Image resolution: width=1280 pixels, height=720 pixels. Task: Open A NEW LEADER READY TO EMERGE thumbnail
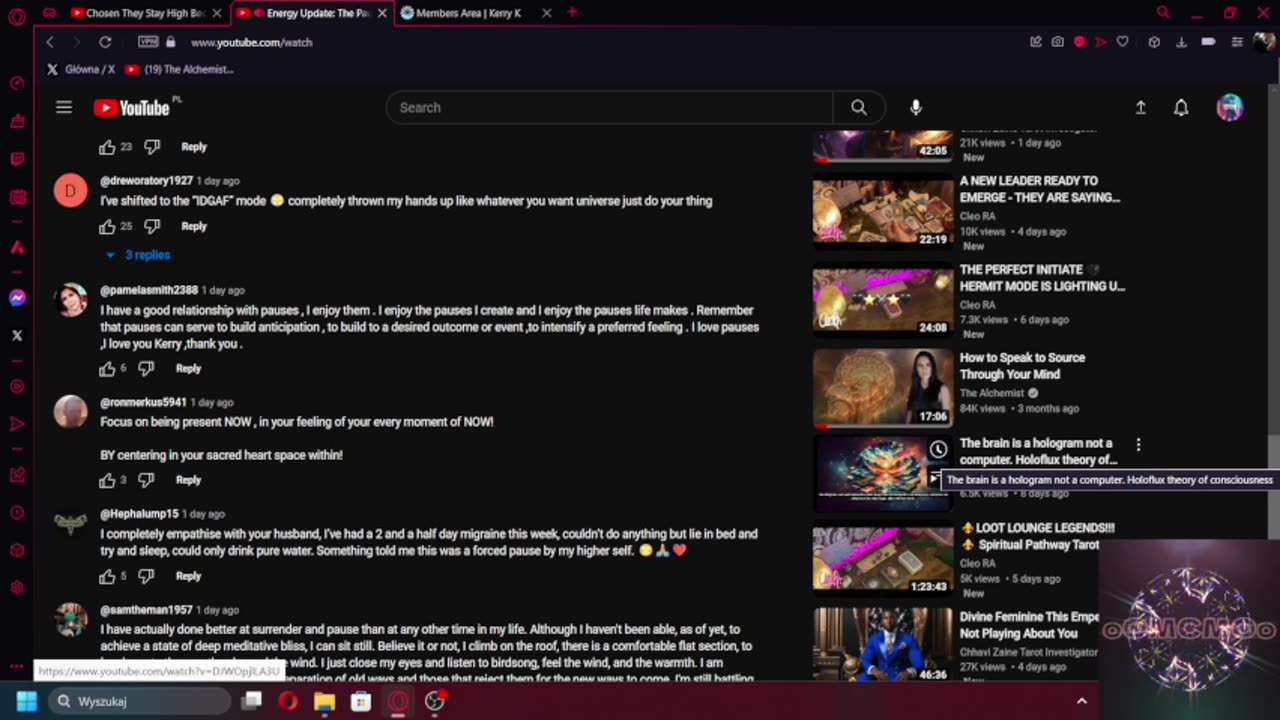[882, 212]
